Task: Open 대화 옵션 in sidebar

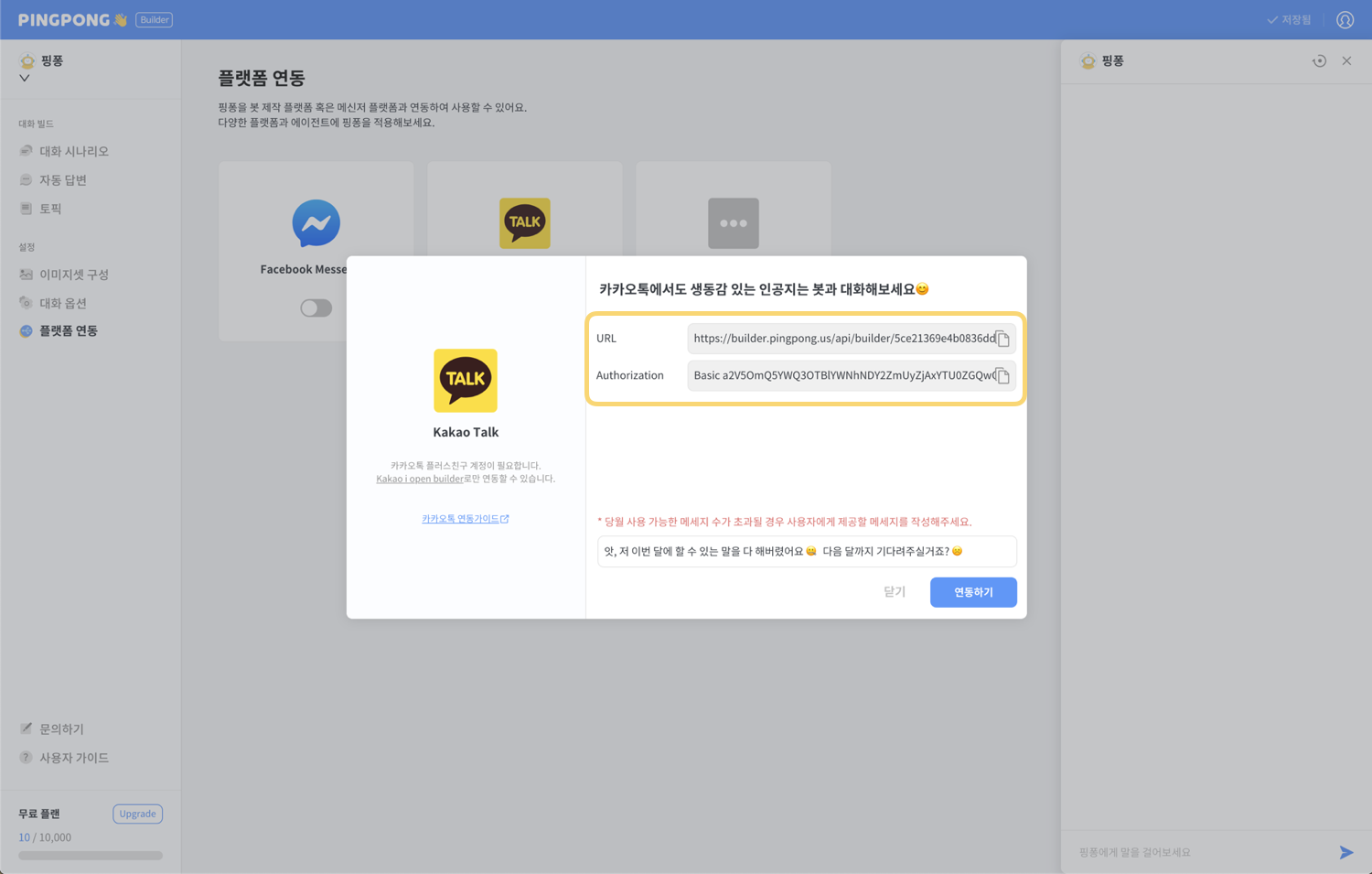Action: point(62,303)
